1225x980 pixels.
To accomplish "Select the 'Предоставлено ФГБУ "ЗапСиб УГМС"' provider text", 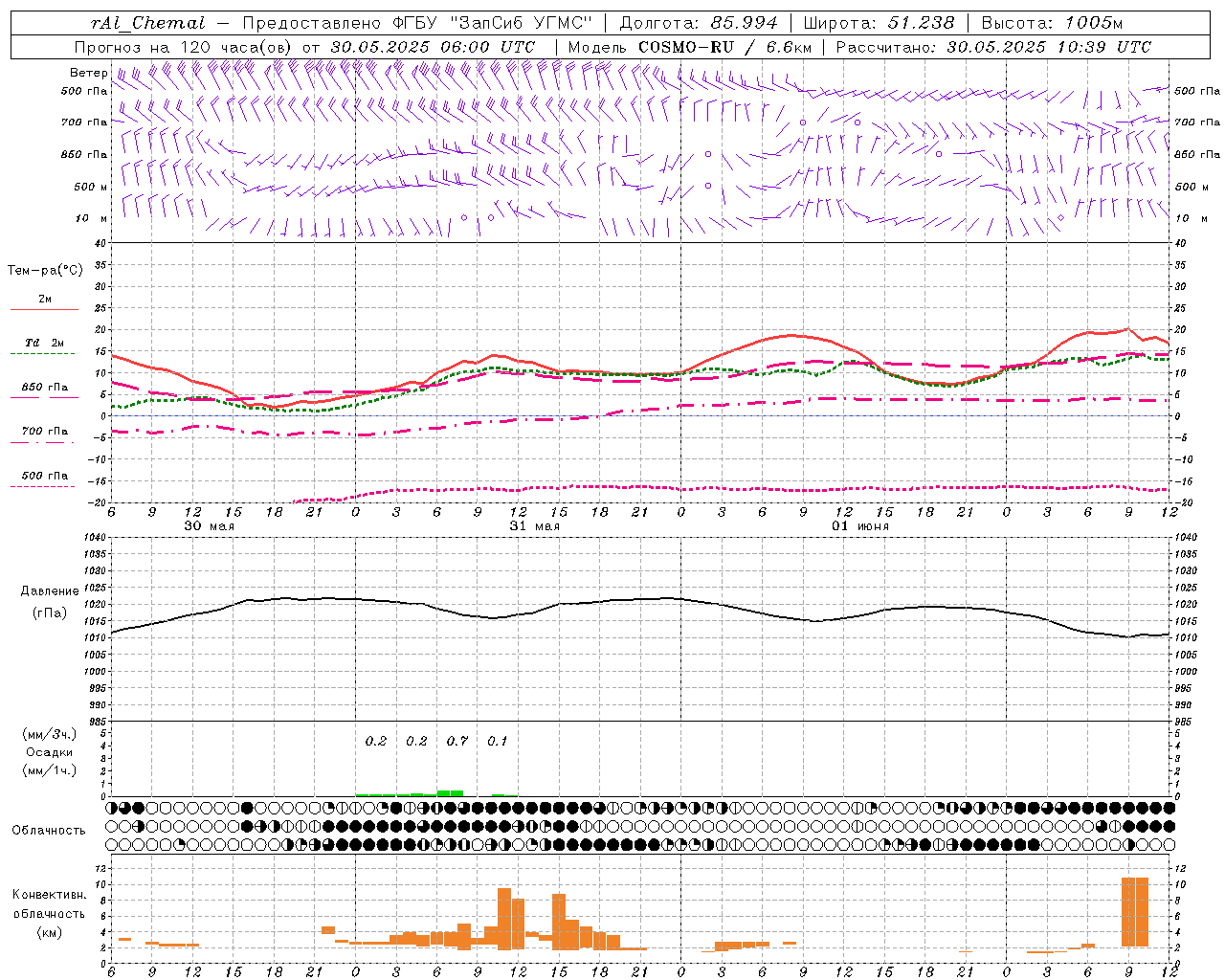I will coord(418,23).
